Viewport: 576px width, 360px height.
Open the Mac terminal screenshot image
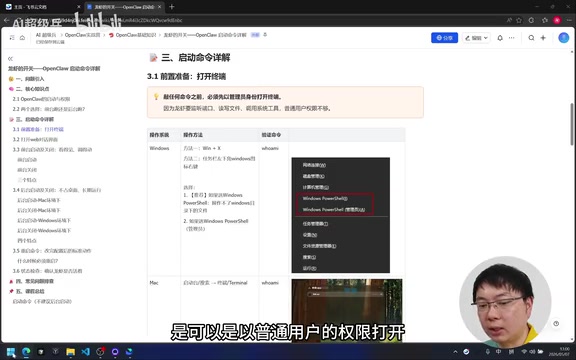(x=347, y=310)
